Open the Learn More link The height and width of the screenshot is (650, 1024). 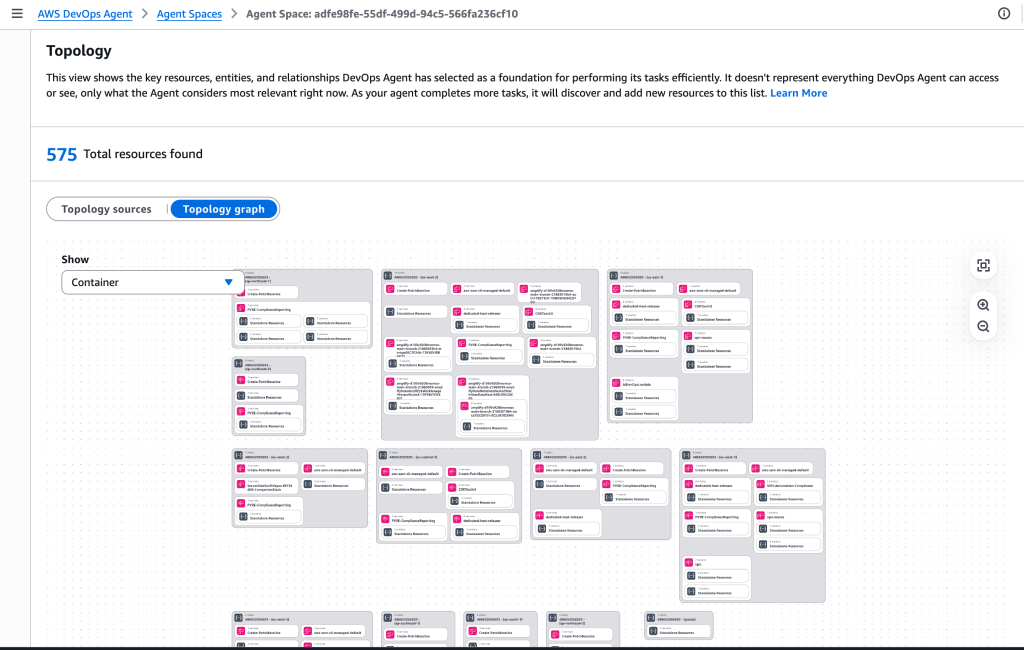798,92
